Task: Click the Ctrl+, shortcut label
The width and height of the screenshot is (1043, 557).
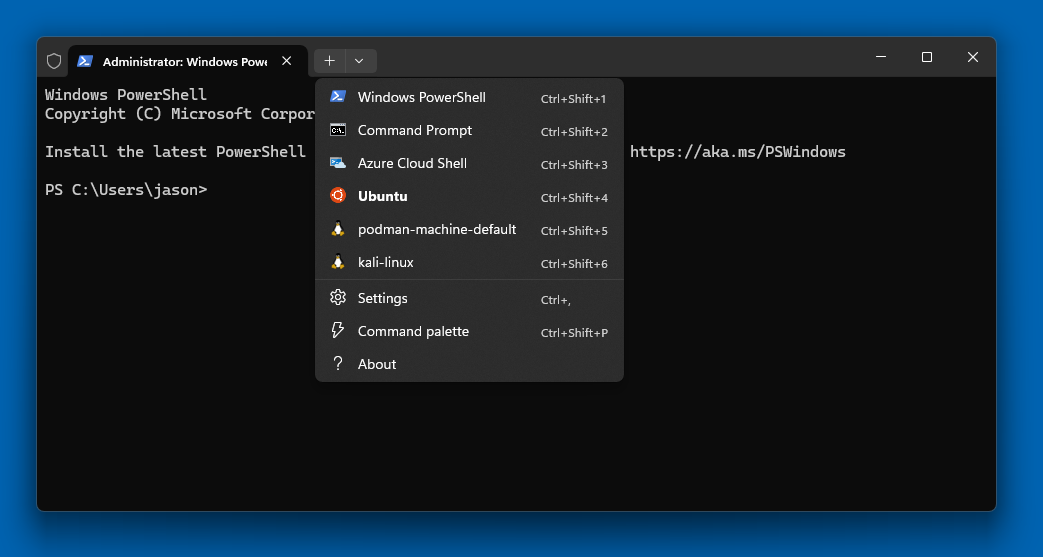Action: [556, 300]
